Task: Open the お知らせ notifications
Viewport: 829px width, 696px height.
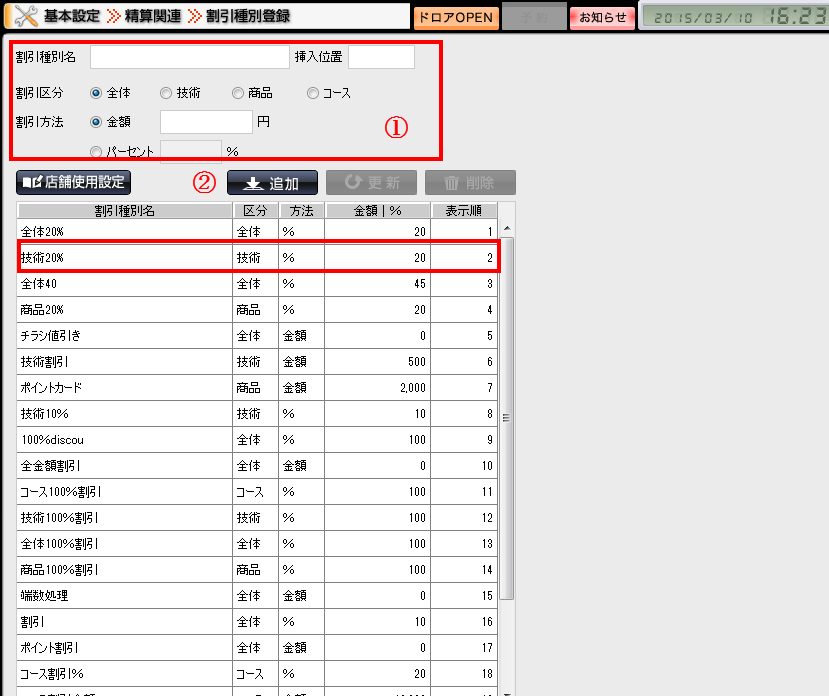Action: 603,17
